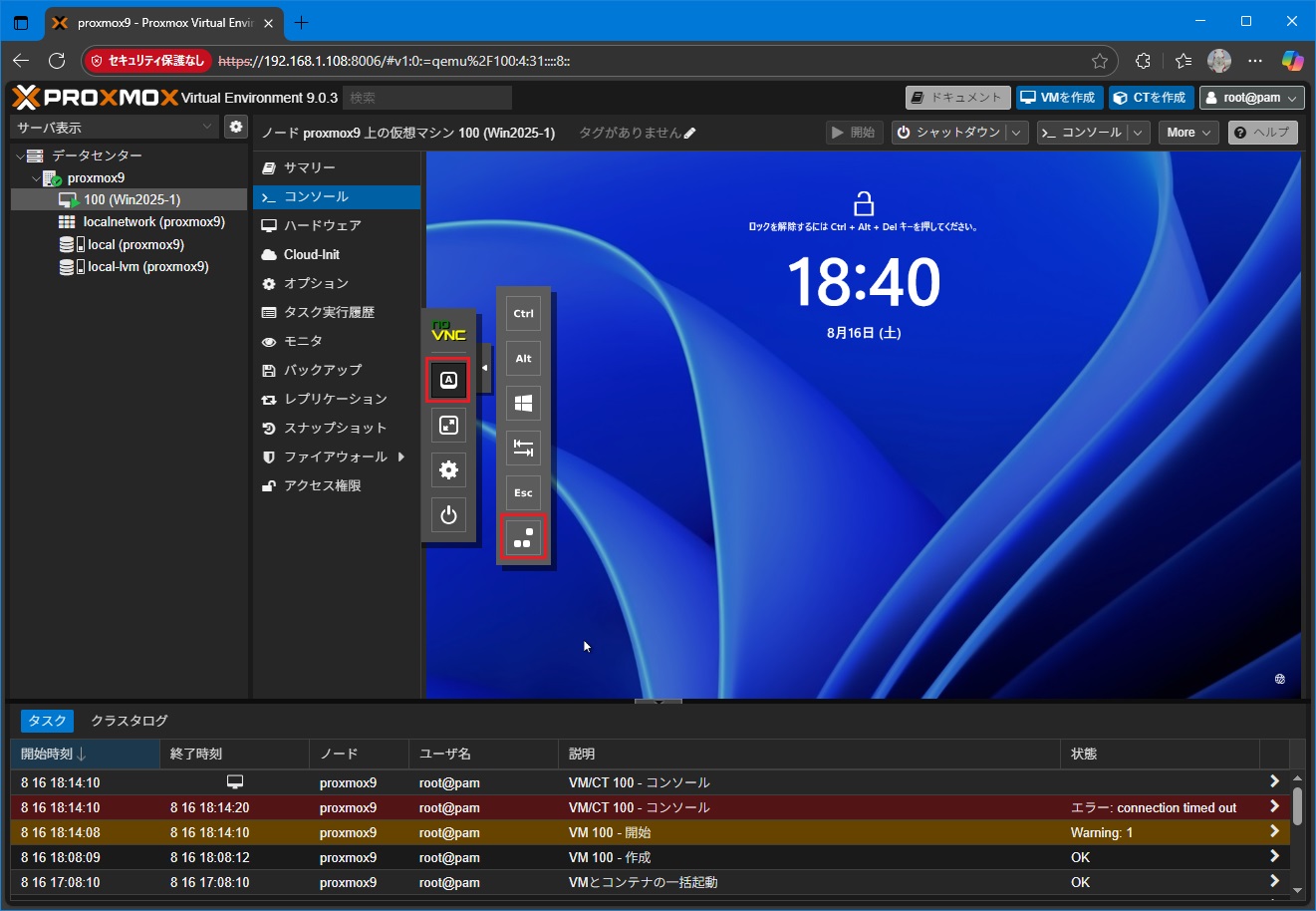Open the モニタ menu item
Viewport: 1316px width, 911px height.
[x=337, y=341]
